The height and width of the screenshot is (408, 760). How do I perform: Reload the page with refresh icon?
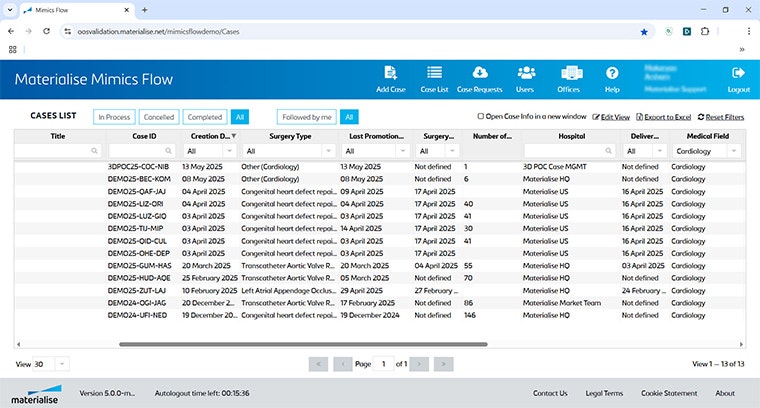pos(47,31)
